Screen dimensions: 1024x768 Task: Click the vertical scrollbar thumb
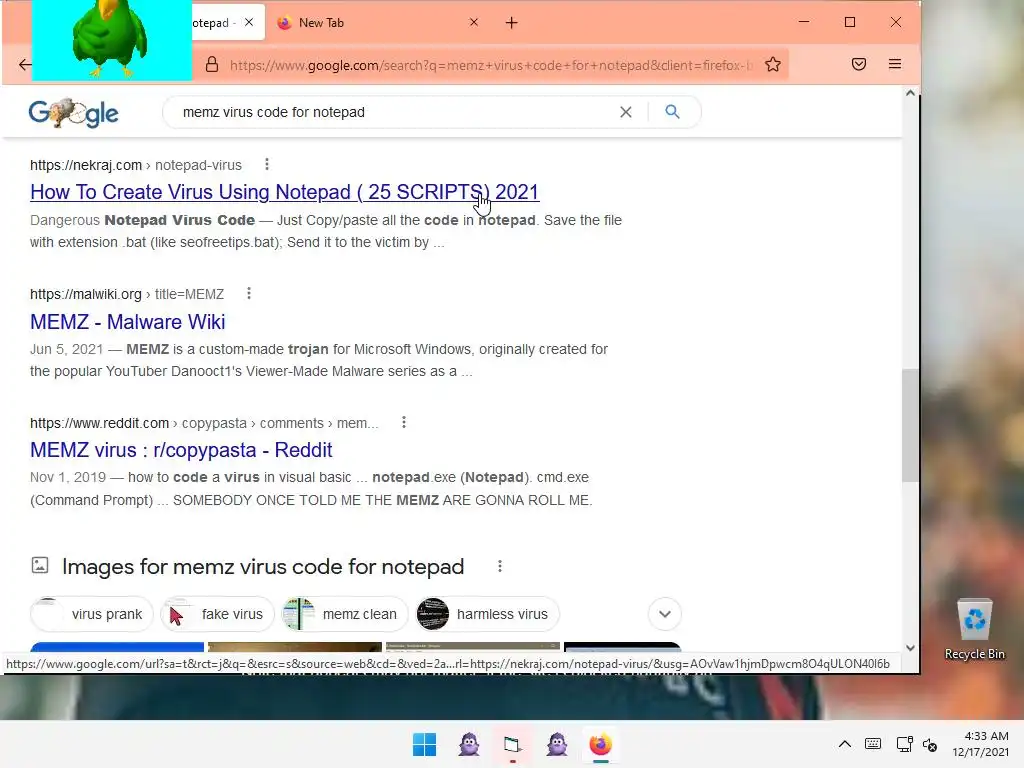(x=910, y=425)
